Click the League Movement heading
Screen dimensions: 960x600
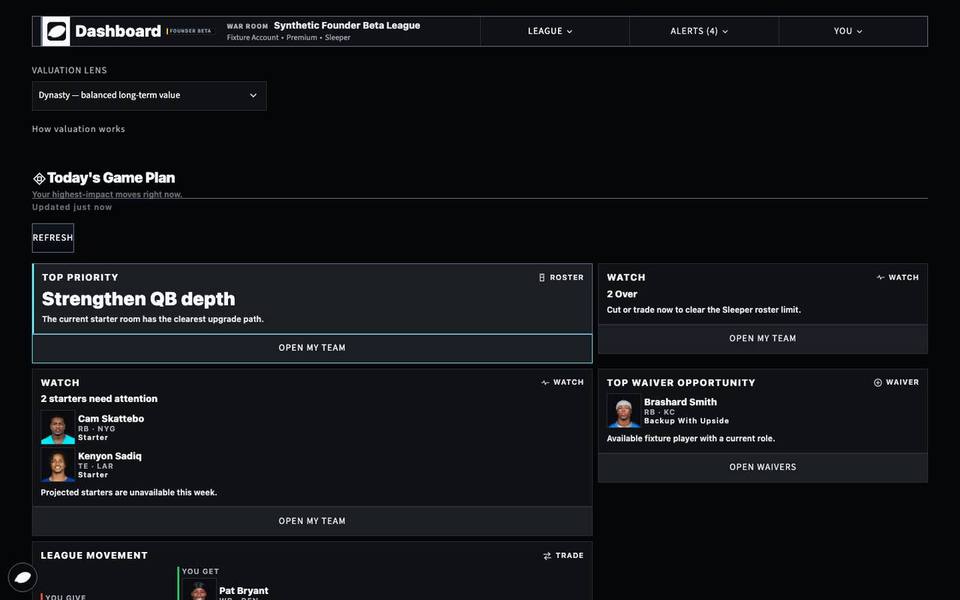click(x=94, y=555)
